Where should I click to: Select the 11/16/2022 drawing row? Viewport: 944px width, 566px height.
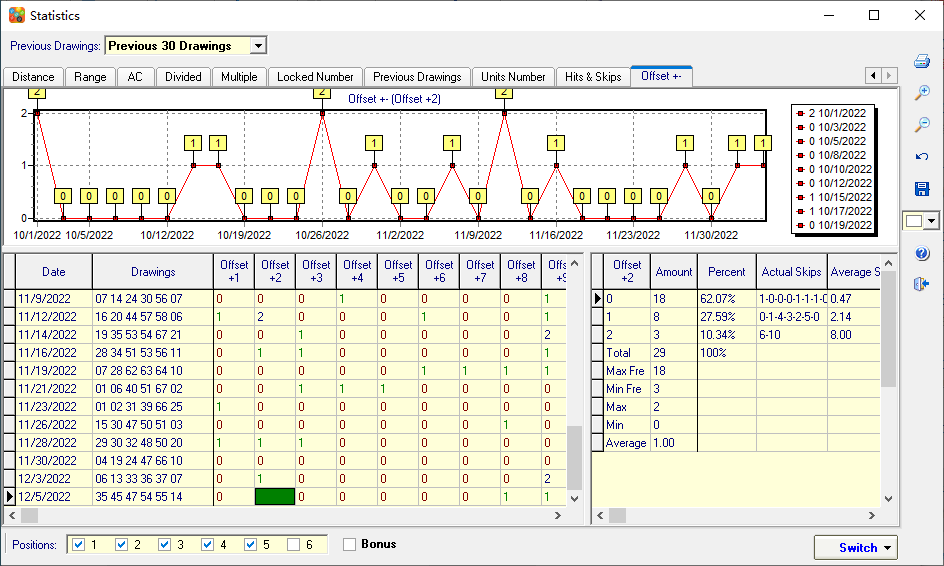54,352
